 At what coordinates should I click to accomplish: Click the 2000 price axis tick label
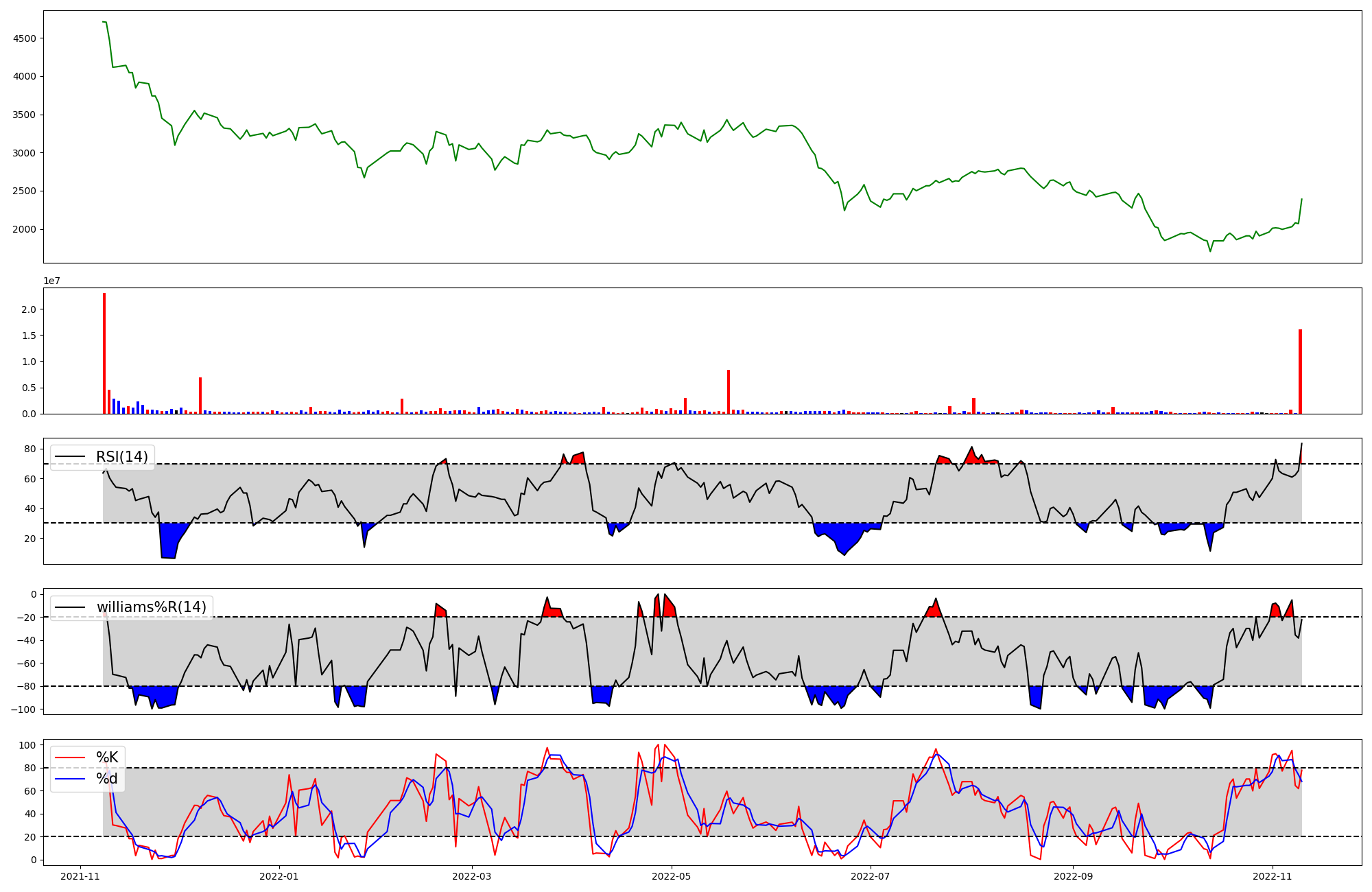coord(25,229)
